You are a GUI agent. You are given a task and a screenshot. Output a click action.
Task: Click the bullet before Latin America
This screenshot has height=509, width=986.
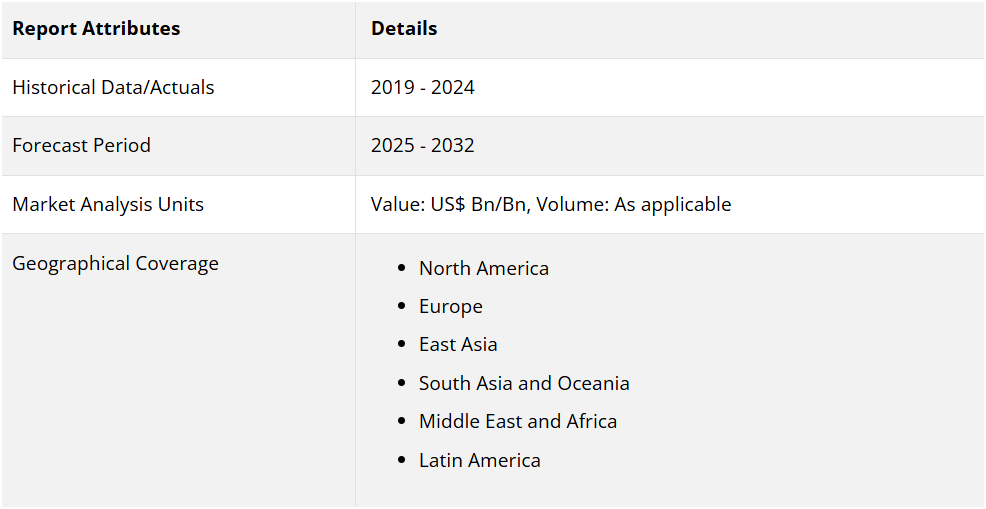pos(402,460)
